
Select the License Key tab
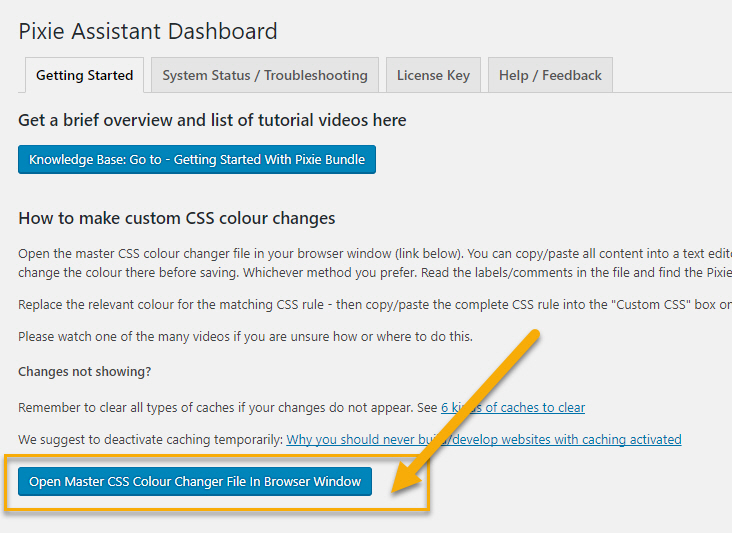[433, 75]
